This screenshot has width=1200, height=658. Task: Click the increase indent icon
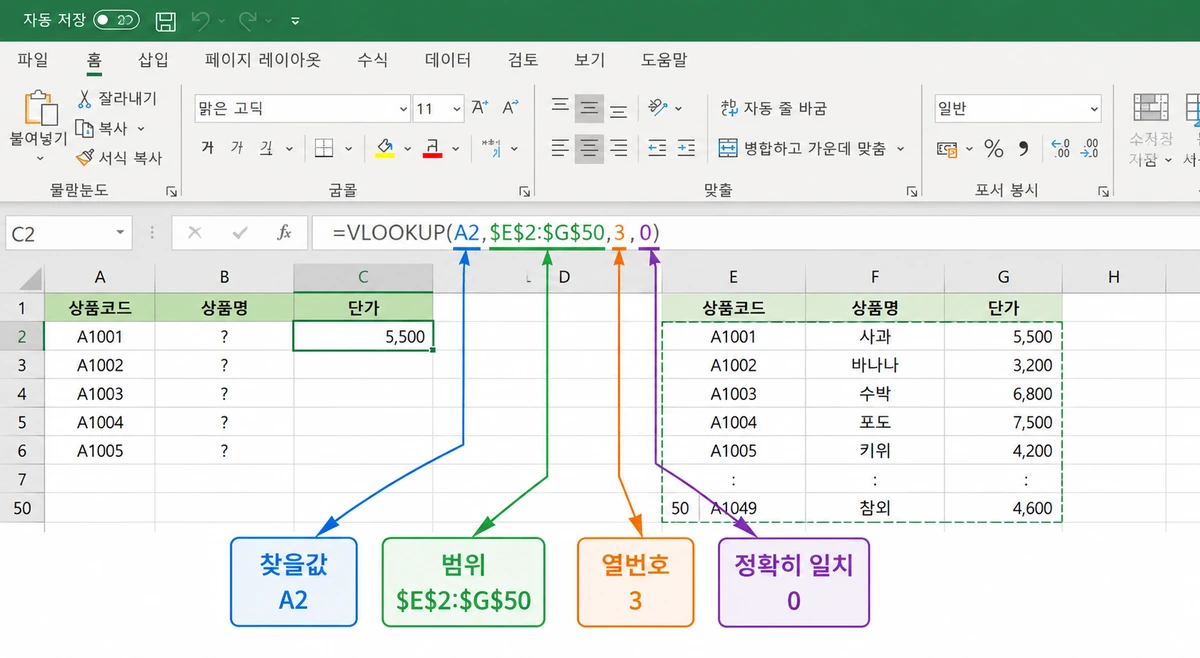[x=686, y=148]
